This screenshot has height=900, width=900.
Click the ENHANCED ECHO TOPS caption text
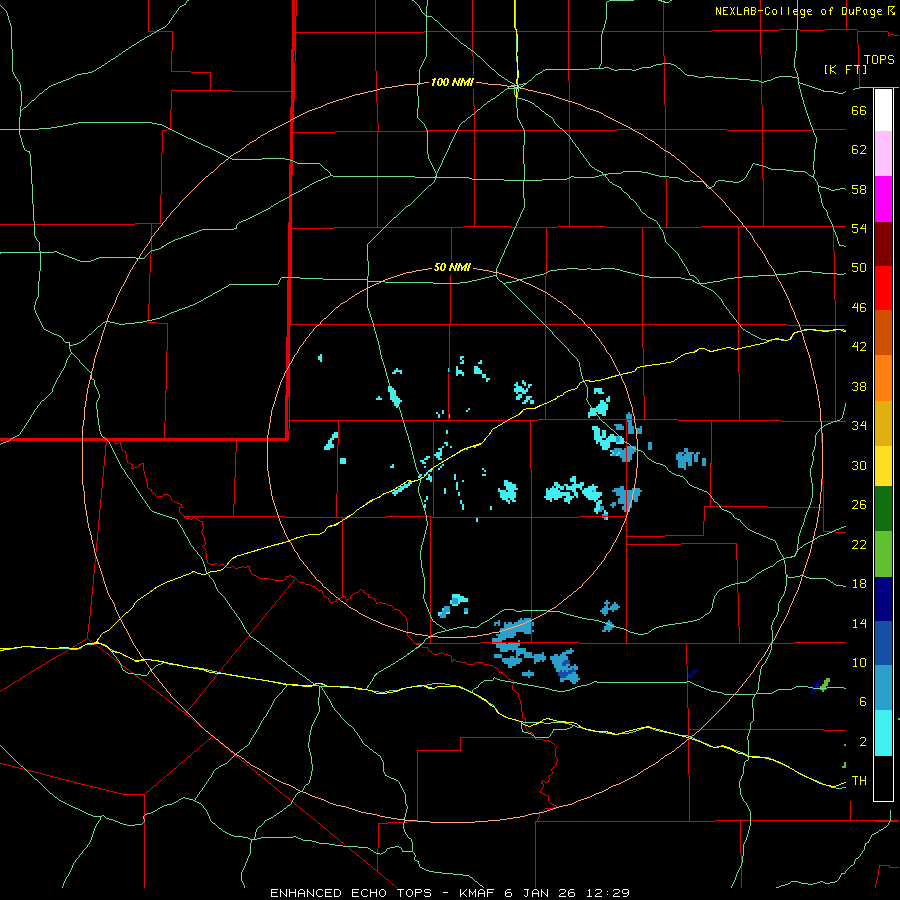pos(354,893)
